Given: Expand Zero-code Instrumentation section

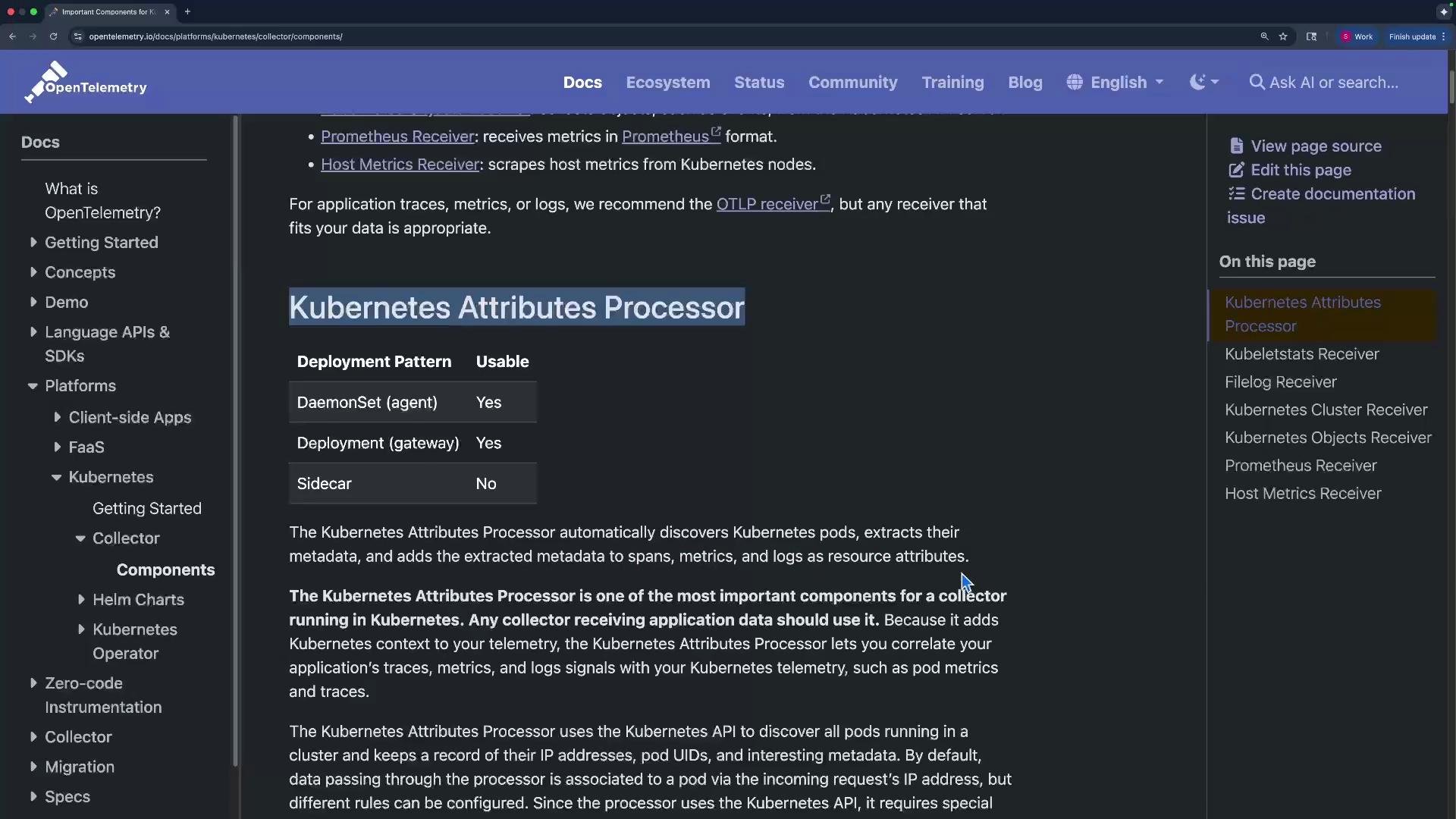Looking at the screenshot, I should tap(33, 682).
